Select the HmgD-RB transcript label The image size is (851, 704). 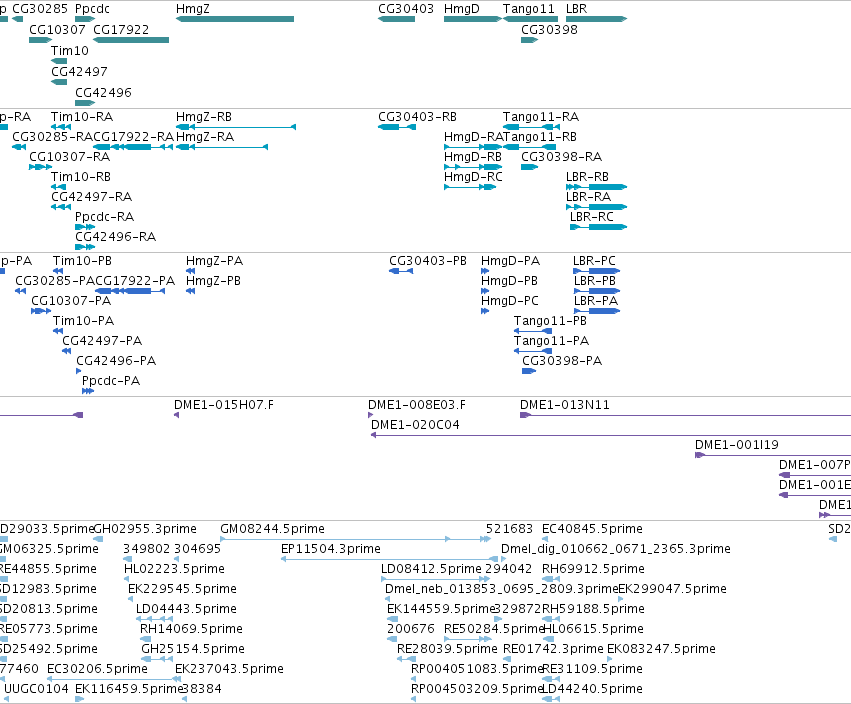pyautogui.click(x=473, y=157)
